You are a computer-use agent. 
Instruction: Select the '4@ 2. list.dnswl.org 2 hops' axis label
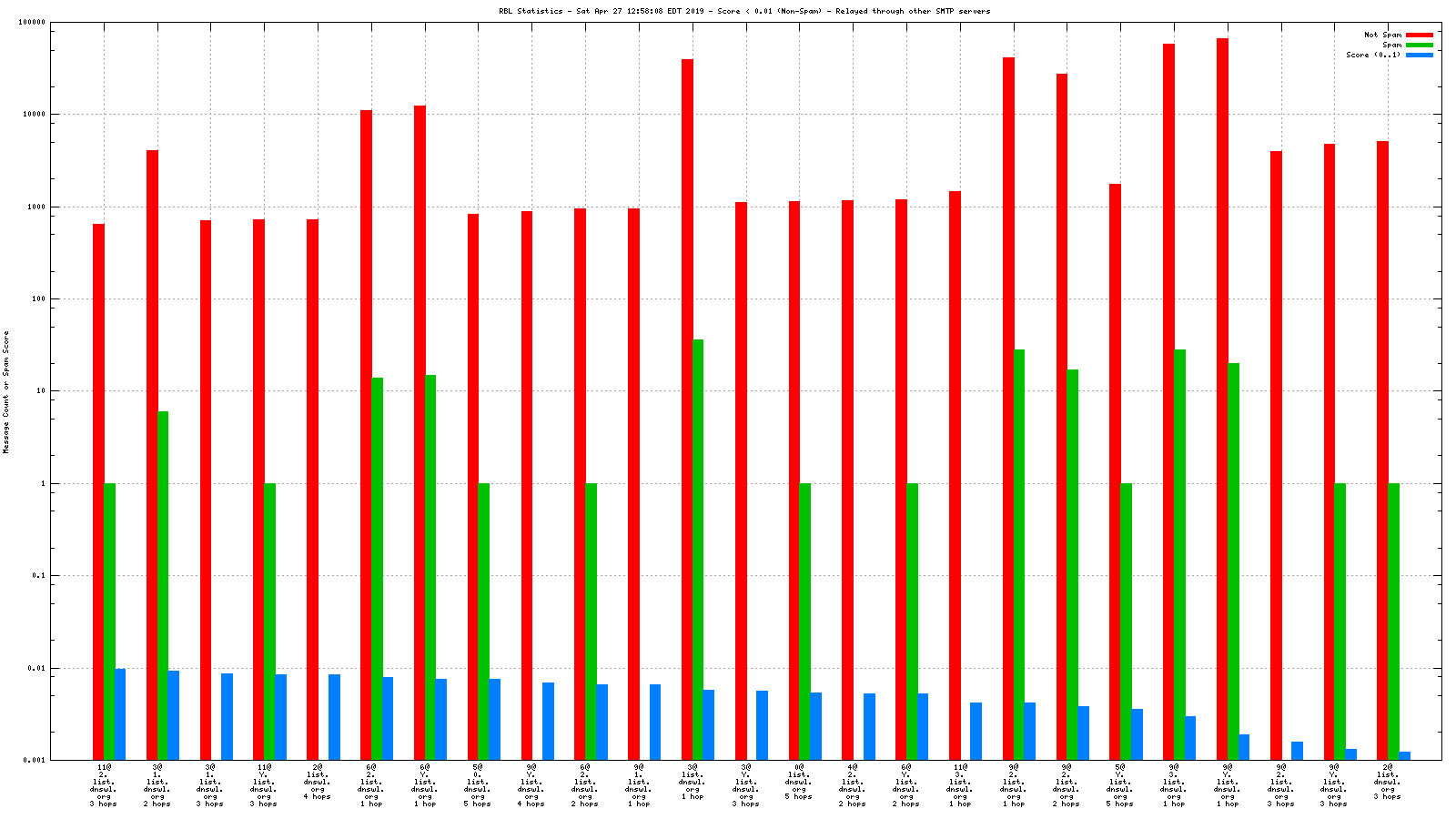pos(852,785)
